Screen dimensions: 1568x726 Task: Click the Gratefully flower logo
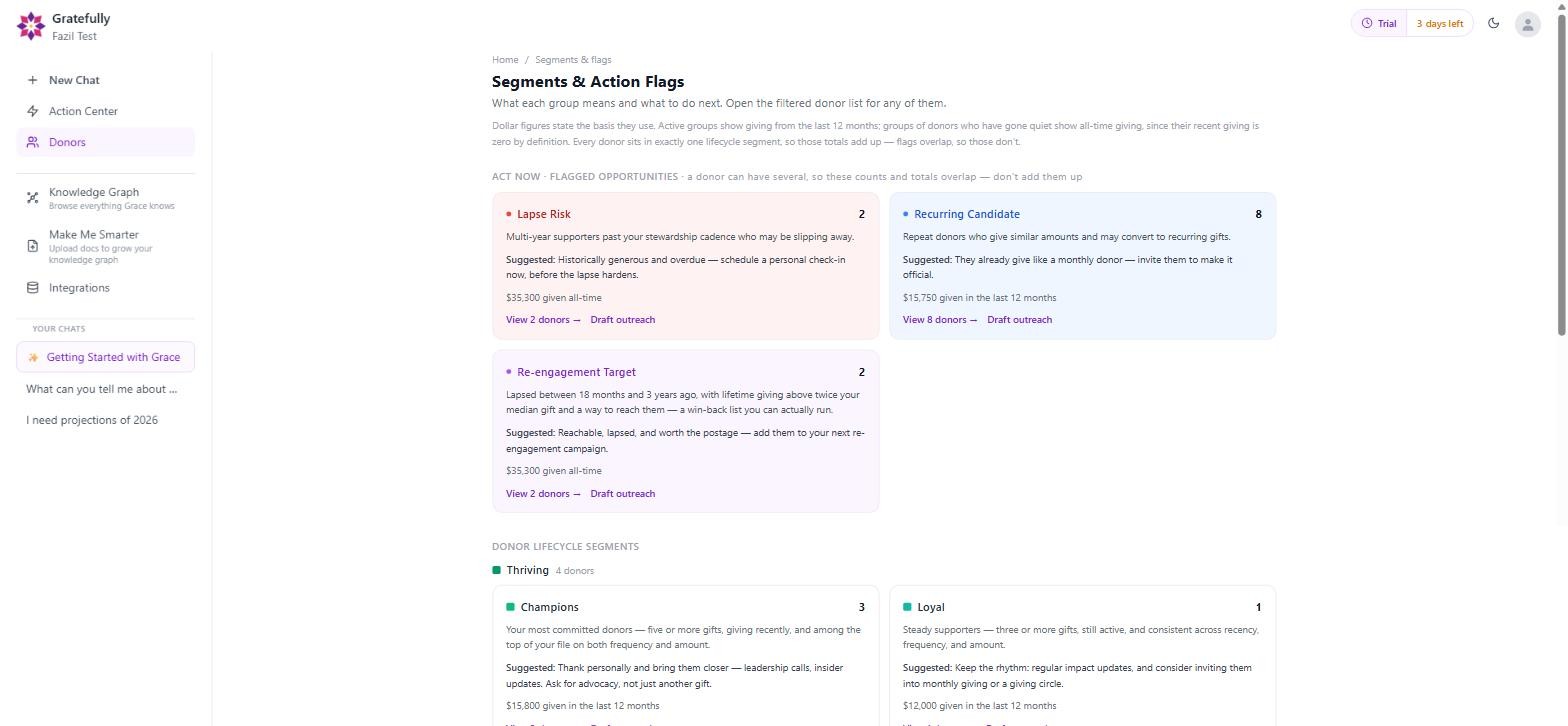click(31, 26)
